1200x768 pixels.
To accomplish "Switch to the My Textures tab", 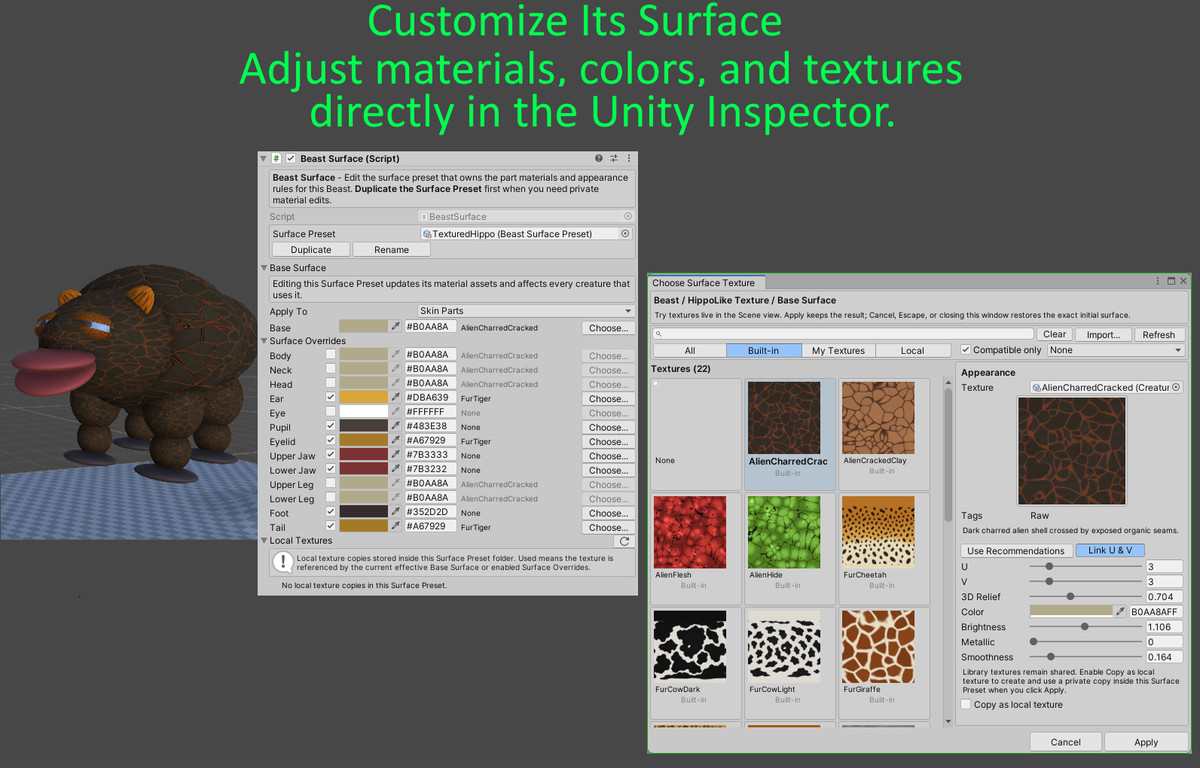I will (x=839, y=350).
